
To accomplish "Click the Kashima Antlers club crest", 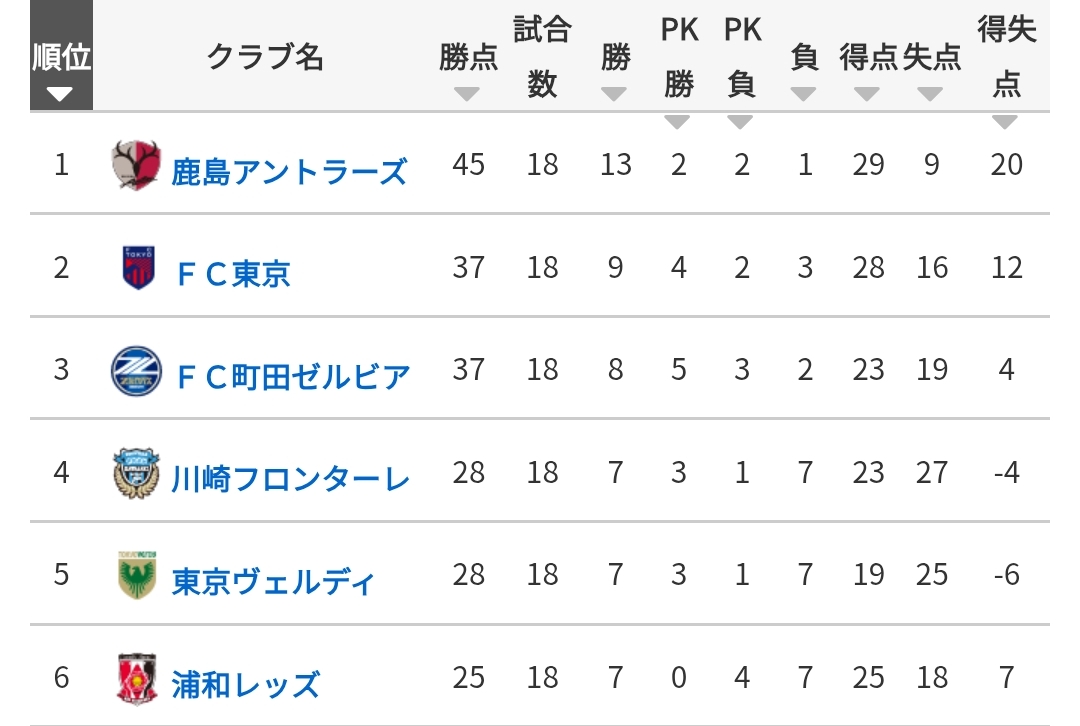I will point(136,165).
